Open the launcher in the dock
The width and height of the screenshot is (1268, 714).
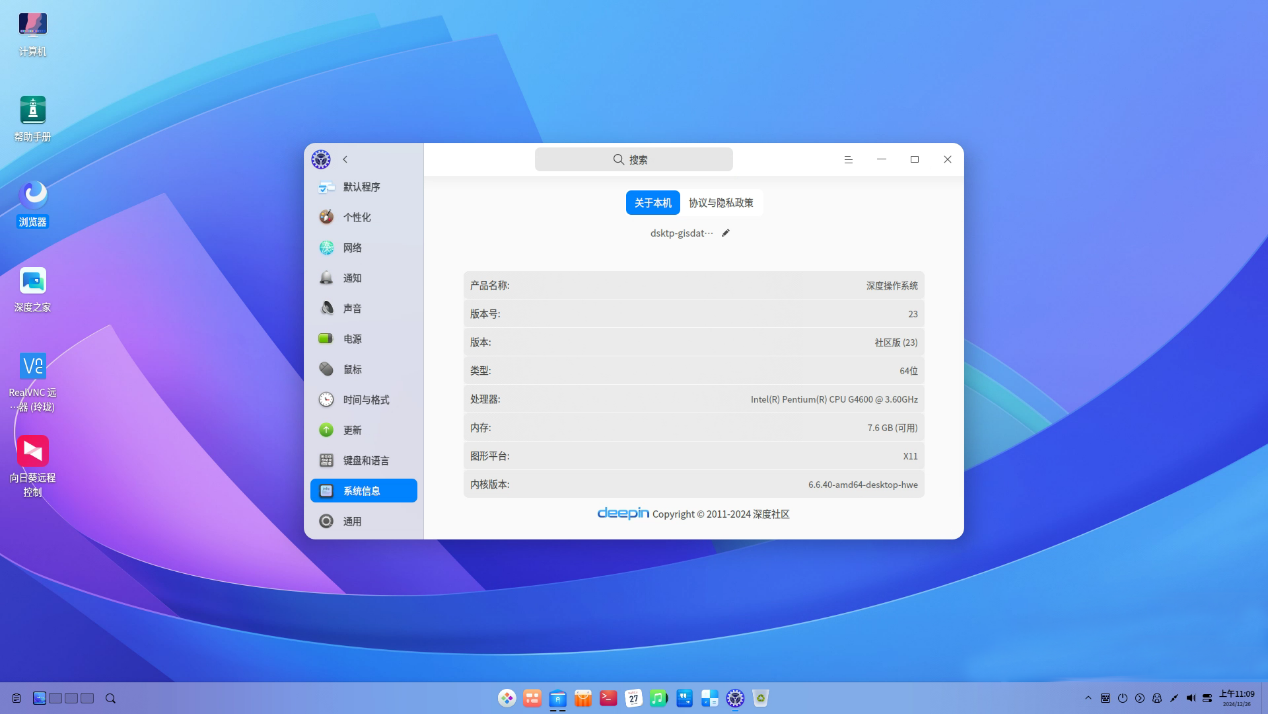point(508,698)
